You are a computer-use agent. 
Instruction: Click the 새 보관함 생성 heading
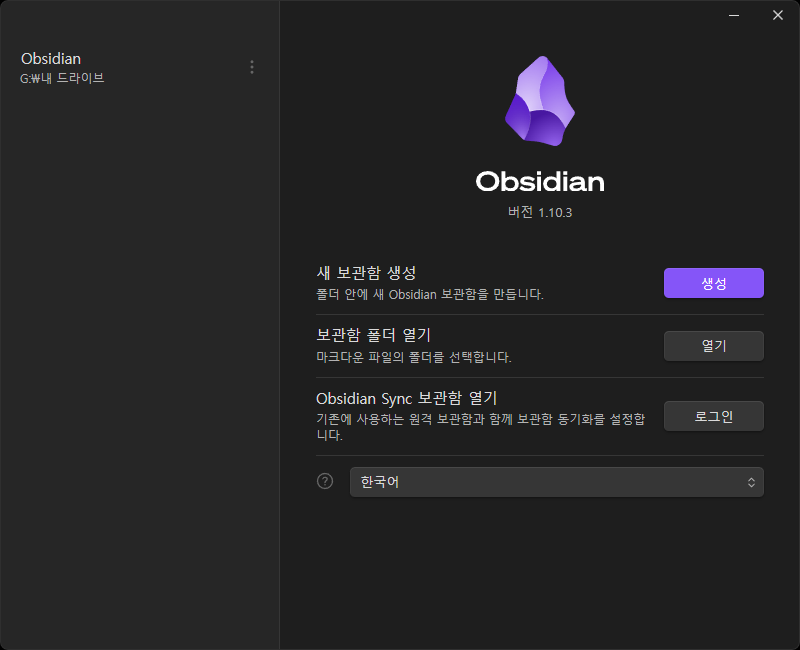click(366, 273)
